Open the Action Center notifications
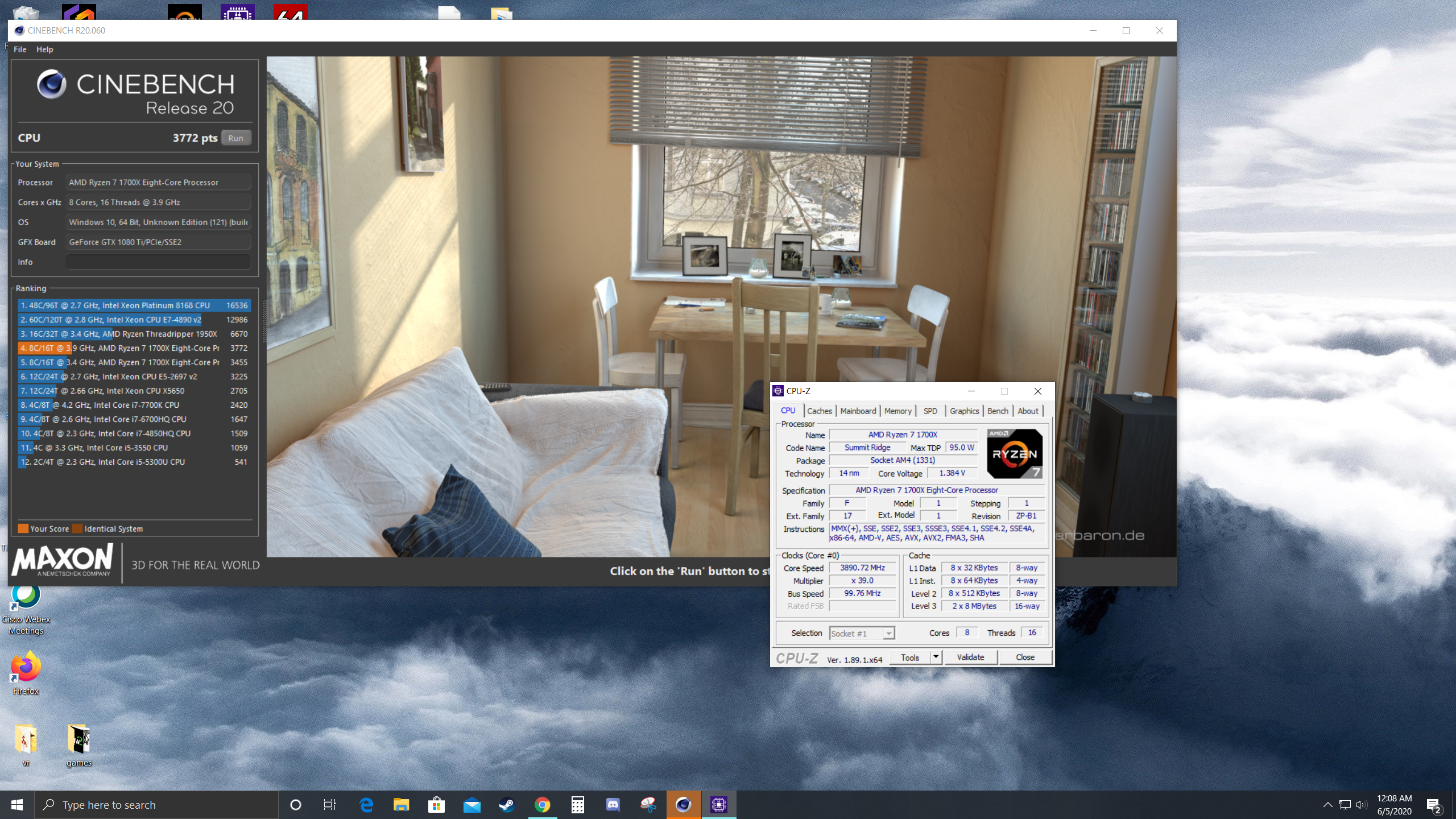 pos(1434,805)
